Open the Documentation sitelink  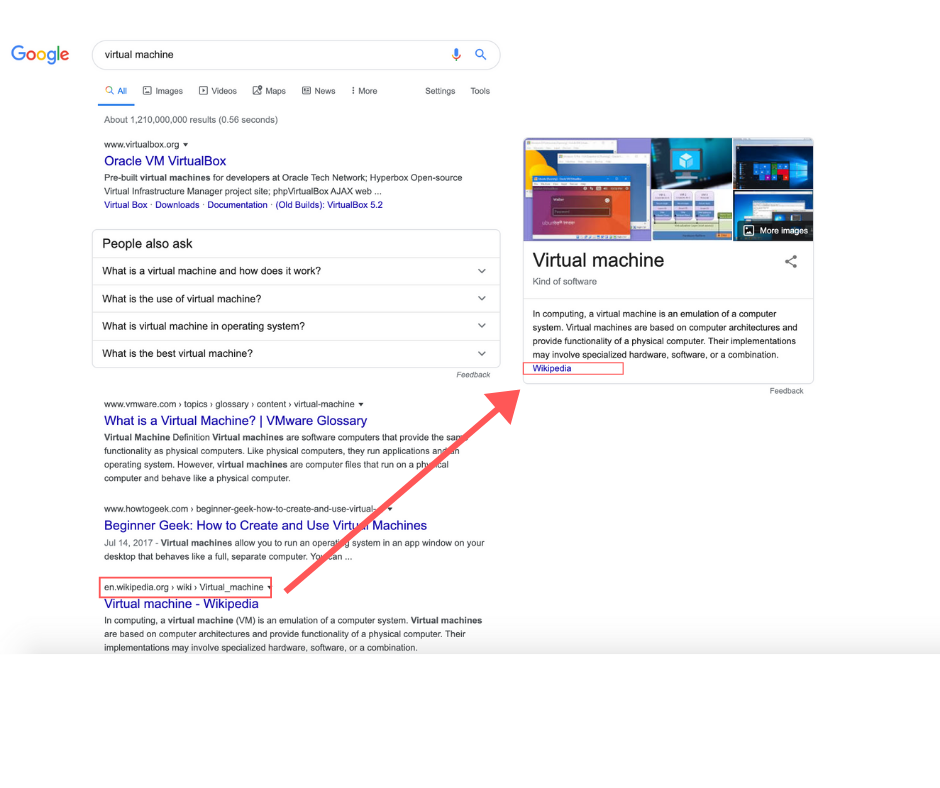[x=237, y=205]
